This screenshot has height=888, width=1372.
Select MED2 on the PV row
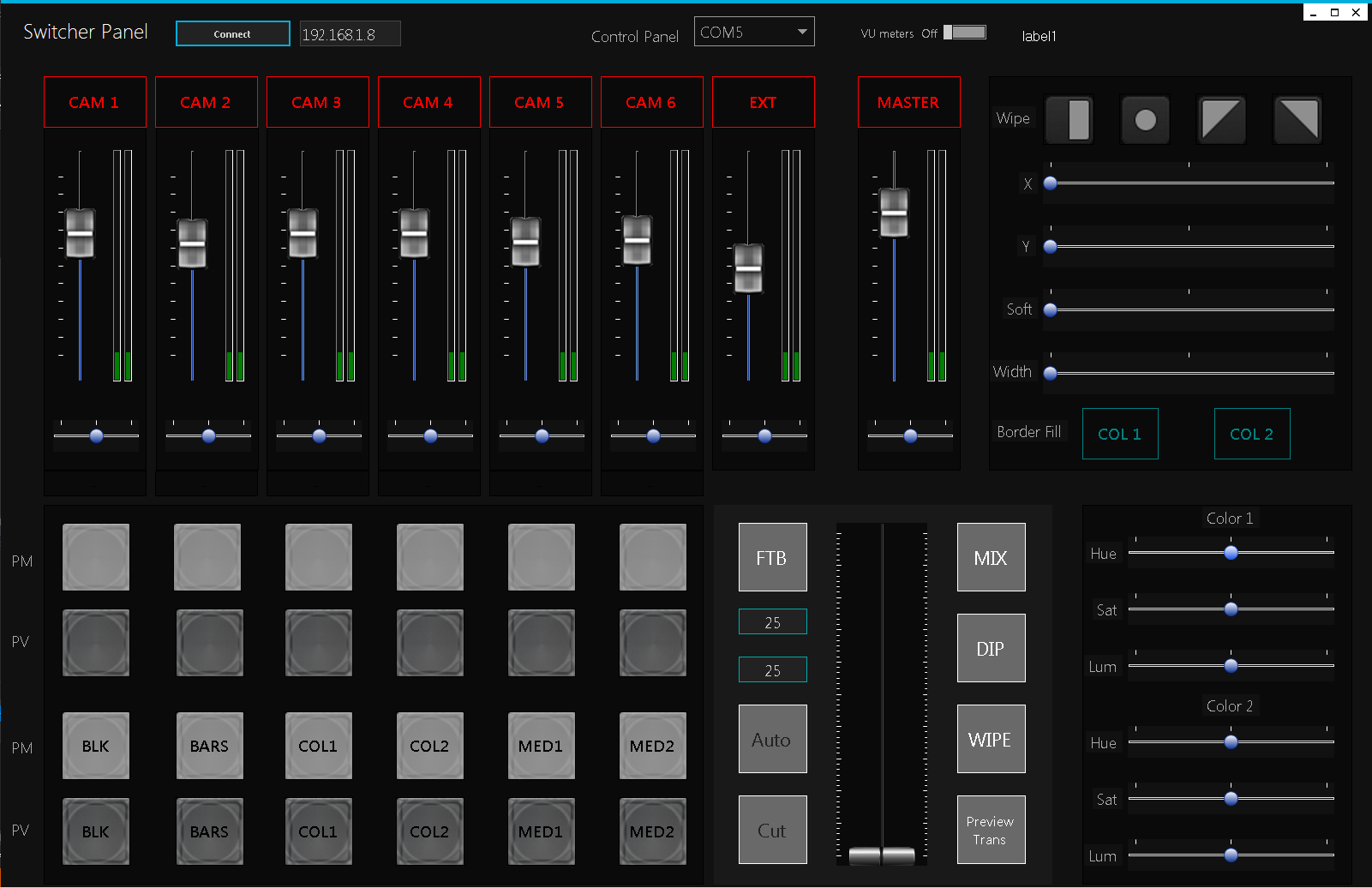653,831
